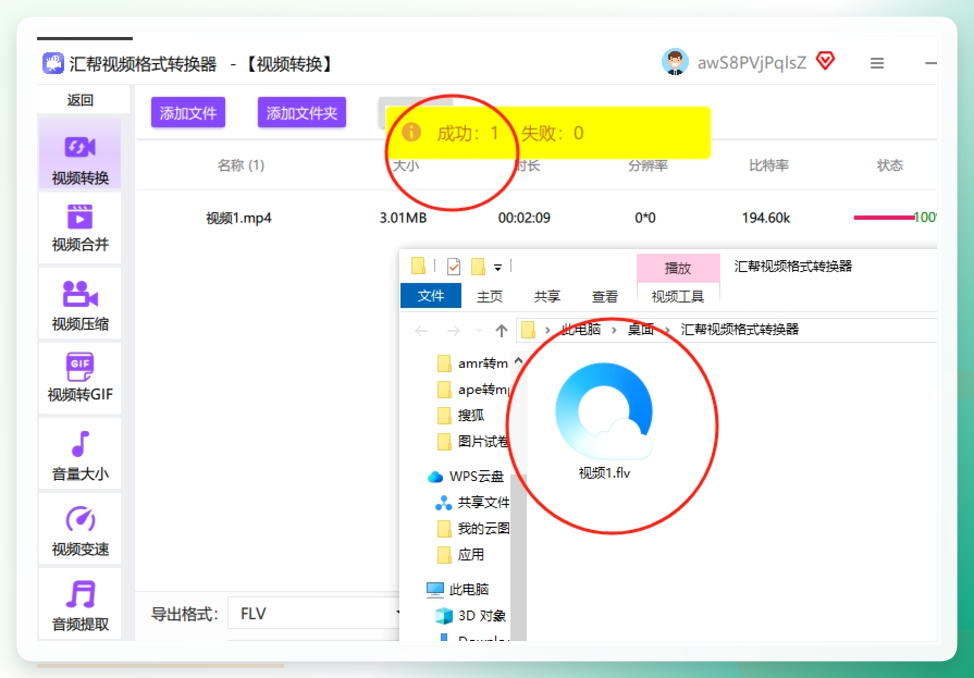Switch to the 视频工具 ribbon tab
The image size is (974, 678).
[678, 296]
